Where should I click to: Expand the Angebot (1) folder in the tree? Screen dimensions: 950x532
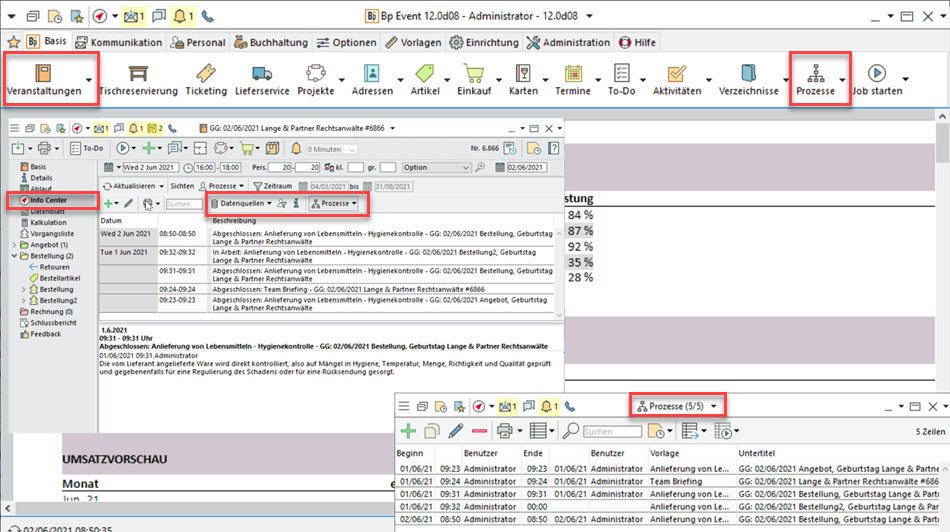pos(14,245)
